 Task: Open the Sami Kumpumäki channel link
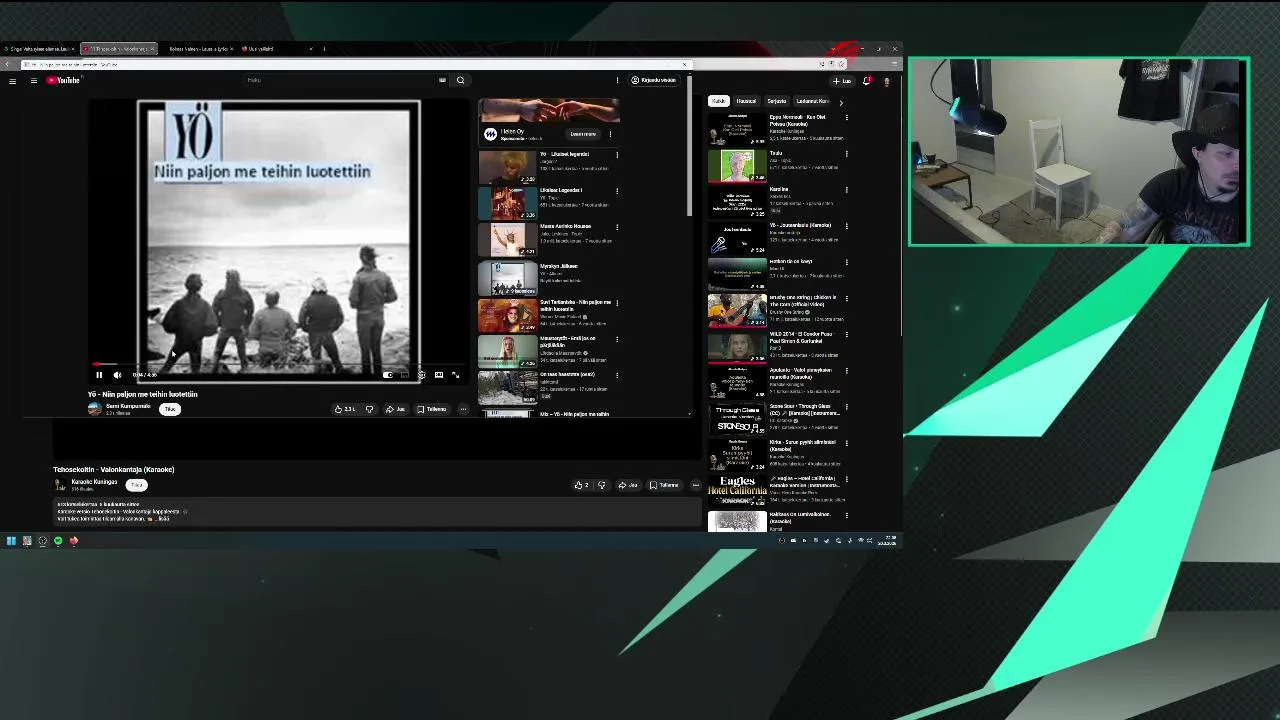tap(128, 406)
